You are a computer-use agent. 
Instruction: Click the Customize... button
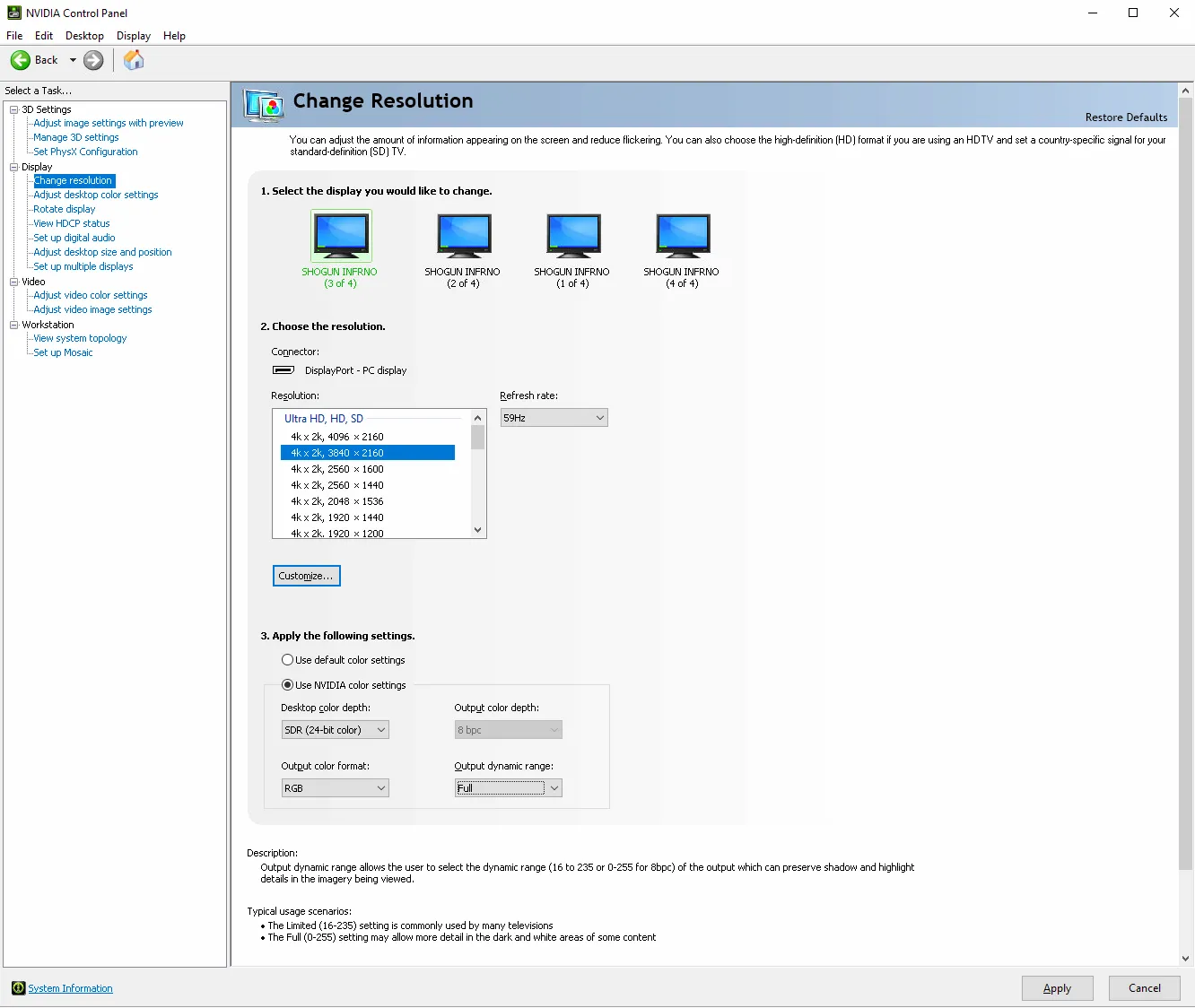click(x=306, y=576)
